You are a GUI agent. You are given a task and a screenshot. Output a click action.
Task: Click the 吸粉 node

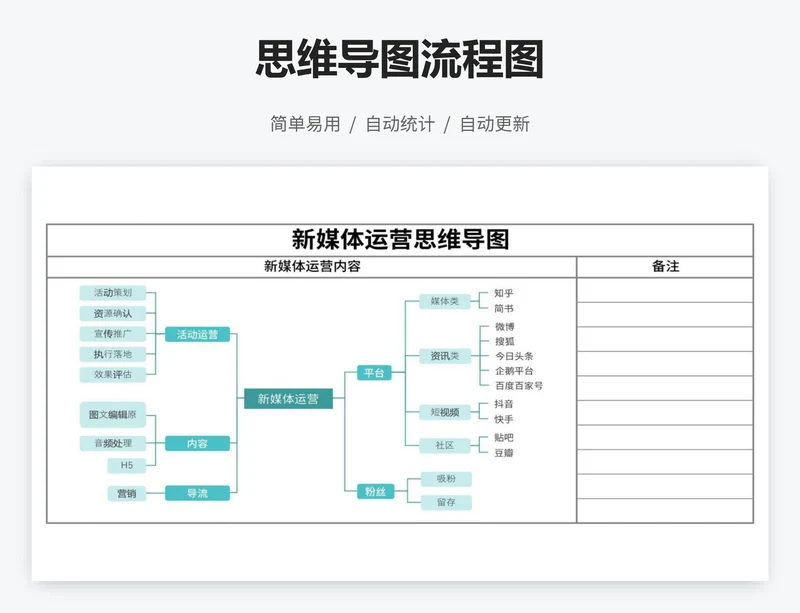[x=446, y=479]
